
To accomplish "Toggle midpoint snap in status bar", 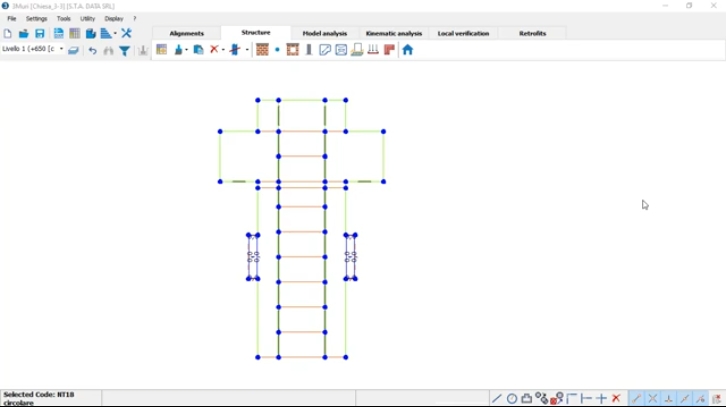I will (x=684, y=398).
